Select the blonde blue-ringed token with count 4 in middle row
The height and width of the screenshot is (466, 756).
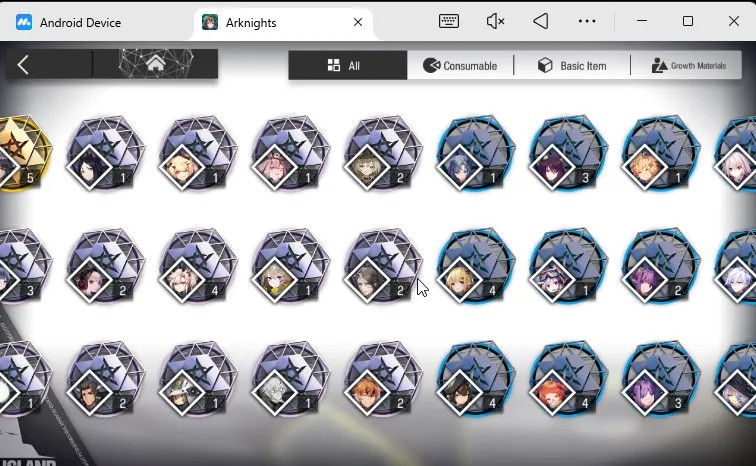476,266
